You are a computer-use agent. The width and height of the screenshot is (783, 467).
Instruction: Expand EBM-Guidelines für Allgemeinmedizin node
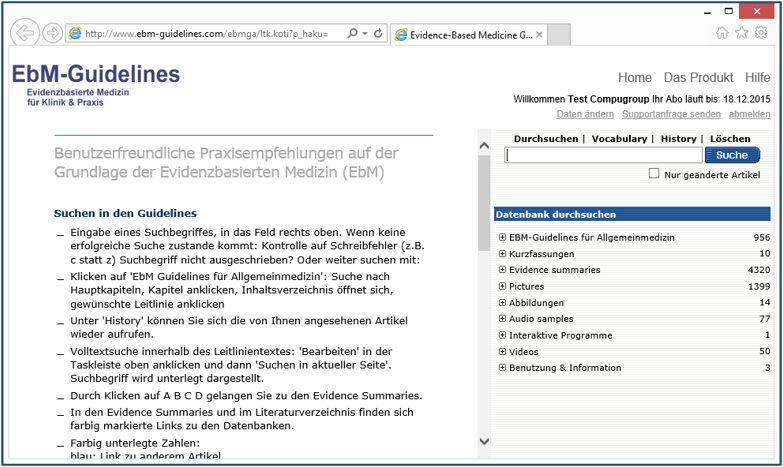coord(502,237)
